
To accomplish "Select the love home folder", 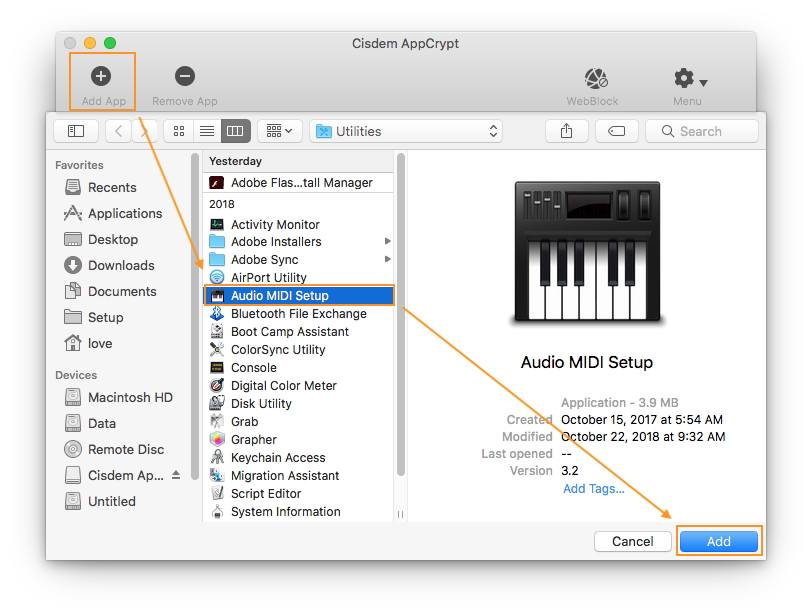I will [x=88, y=343].
